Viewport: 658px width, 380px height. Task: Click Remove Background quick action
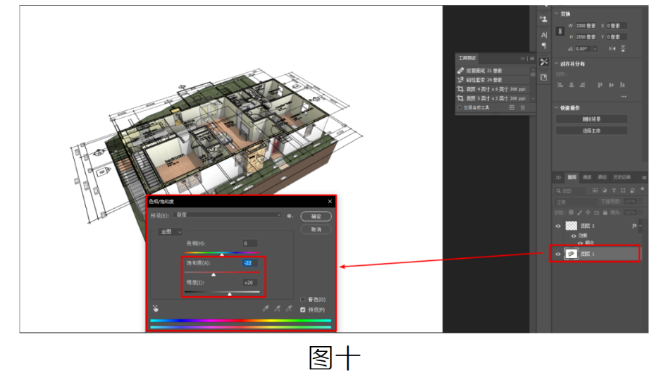(591, 119)
